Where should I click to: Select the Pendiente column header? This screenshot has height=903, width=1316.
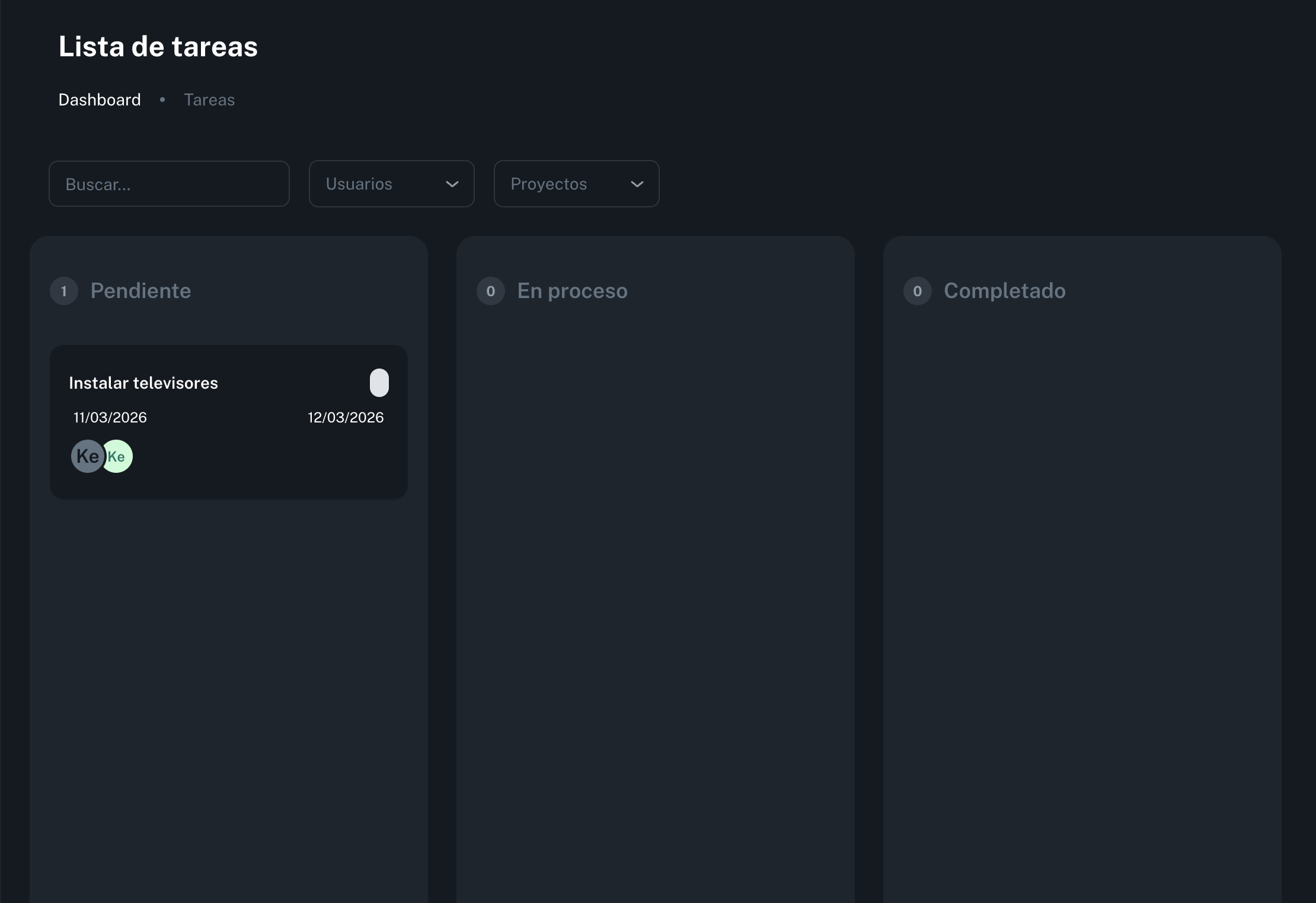140,291
